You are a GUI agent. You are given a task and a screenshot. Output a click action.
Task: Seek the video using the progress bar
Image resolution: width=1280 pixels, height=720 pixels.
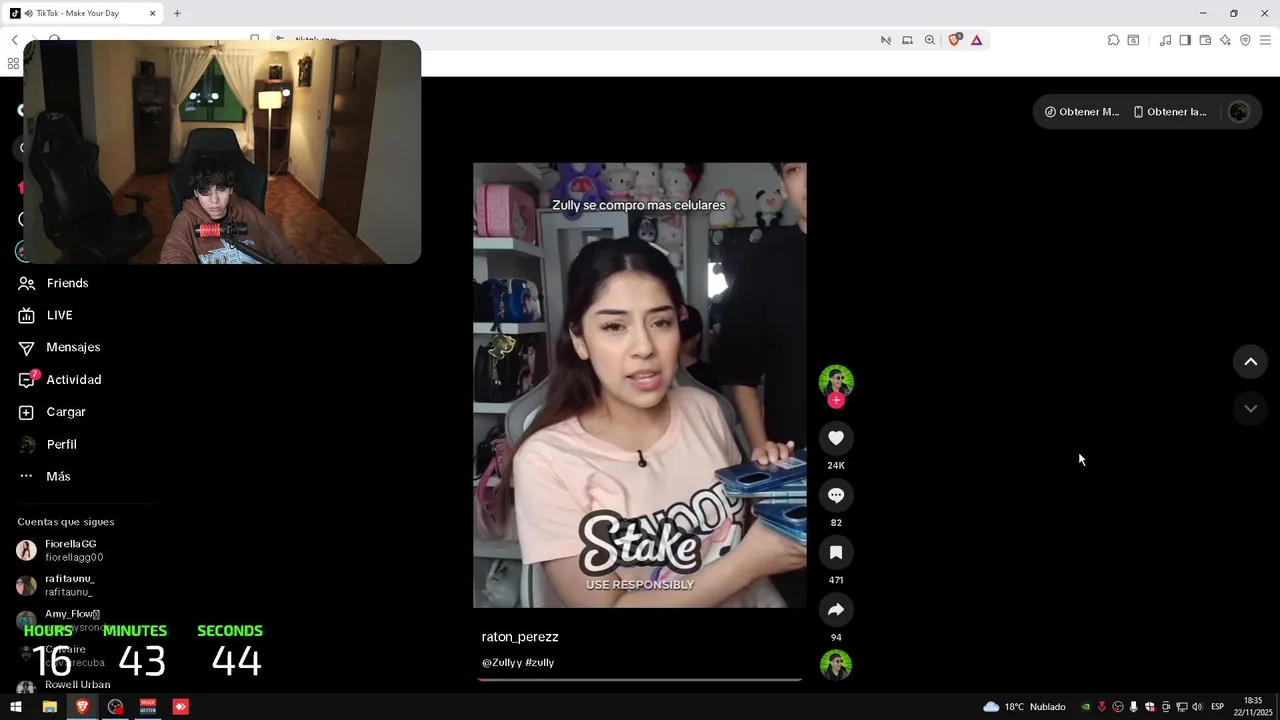(x=640, y=679)
